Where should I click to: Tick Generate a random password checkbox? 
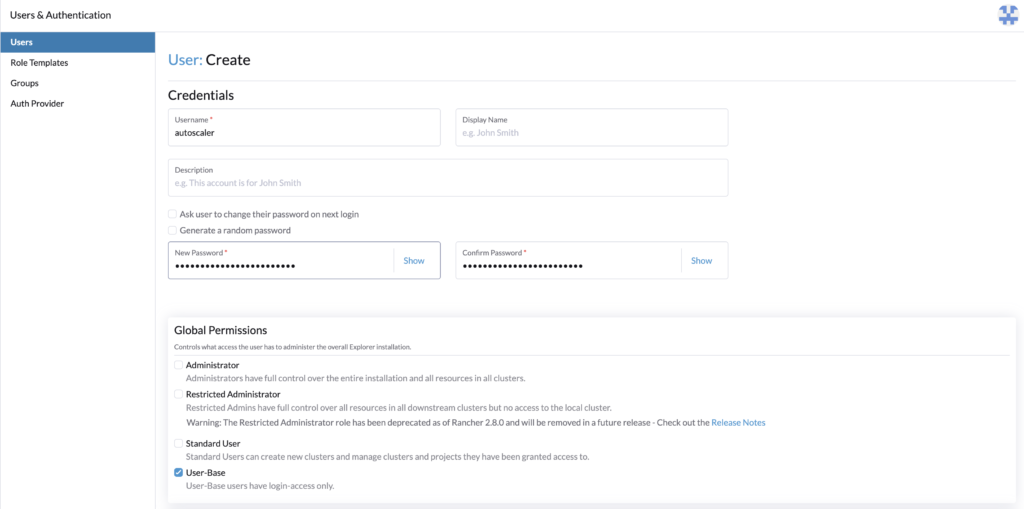[x=172, y=230]
